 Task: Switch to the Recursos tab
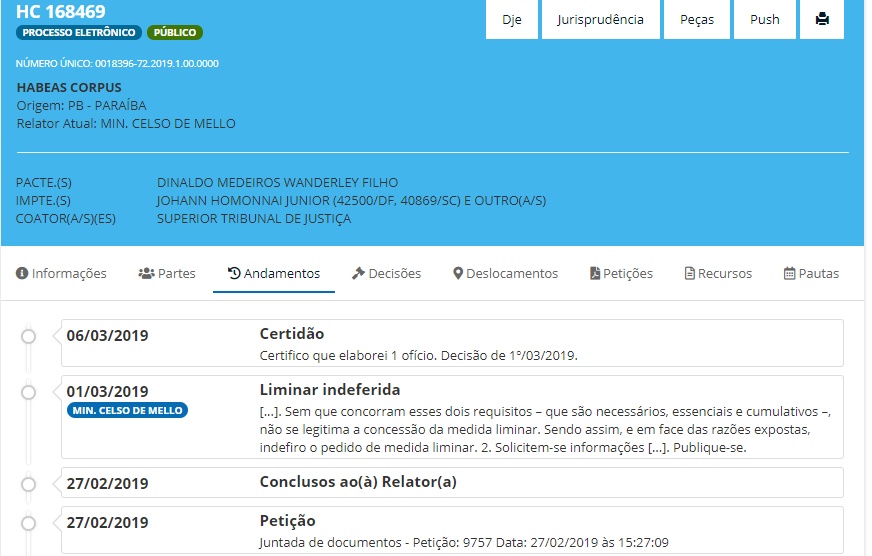tap(718, 273)
